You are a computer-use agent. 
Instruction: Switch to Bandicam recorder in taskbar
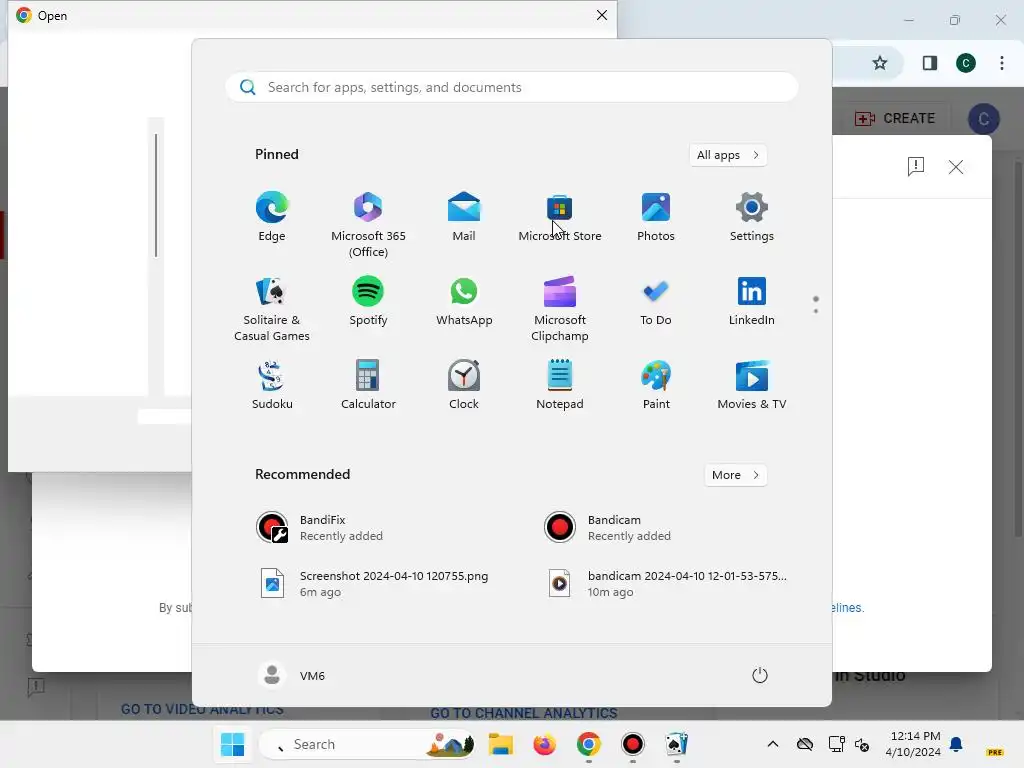tap(632, 744)
